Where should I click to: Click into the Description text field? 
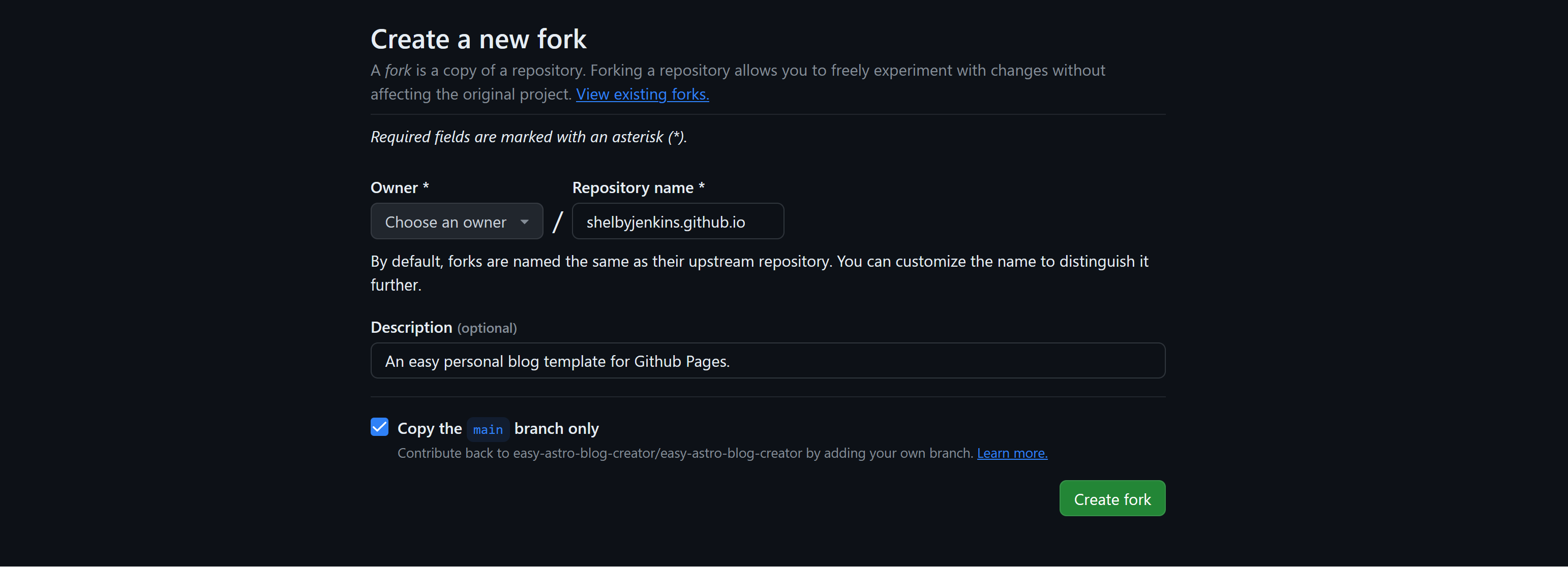tap(767, 361)
